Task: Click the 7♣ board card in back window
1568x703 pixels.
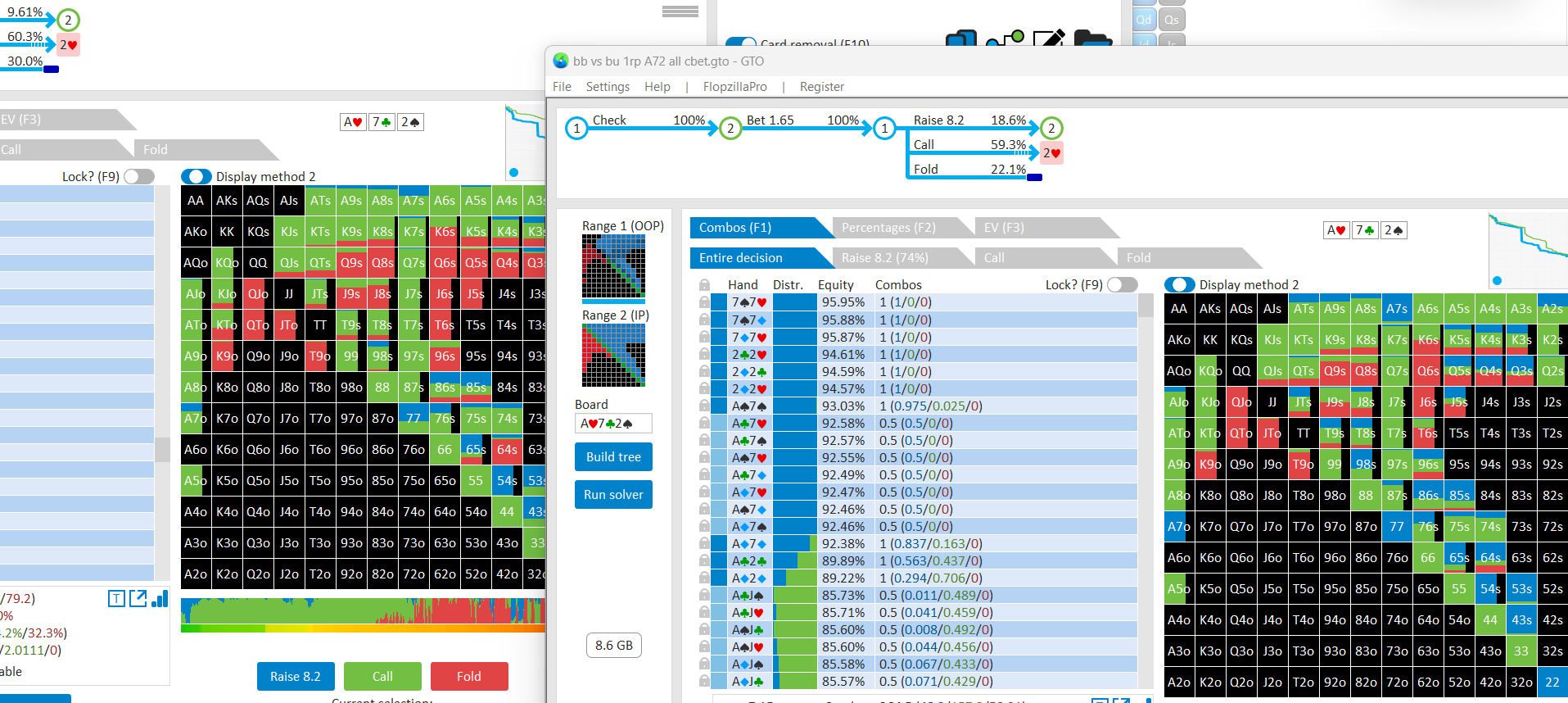Action: coord(382,122)
